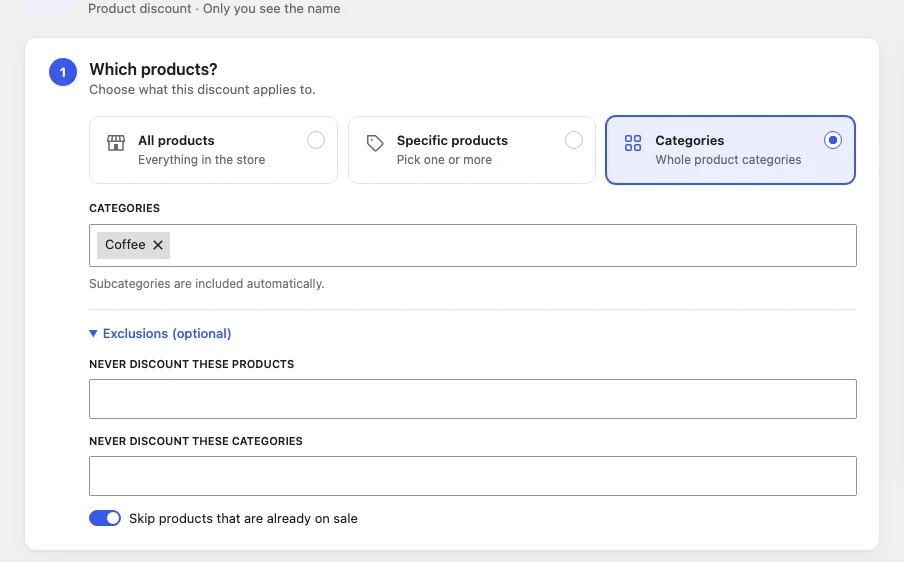The width and height of the screenshot is (904, 562).
Task: Click inside the Categories input field
Action: (x=473, y=246)
